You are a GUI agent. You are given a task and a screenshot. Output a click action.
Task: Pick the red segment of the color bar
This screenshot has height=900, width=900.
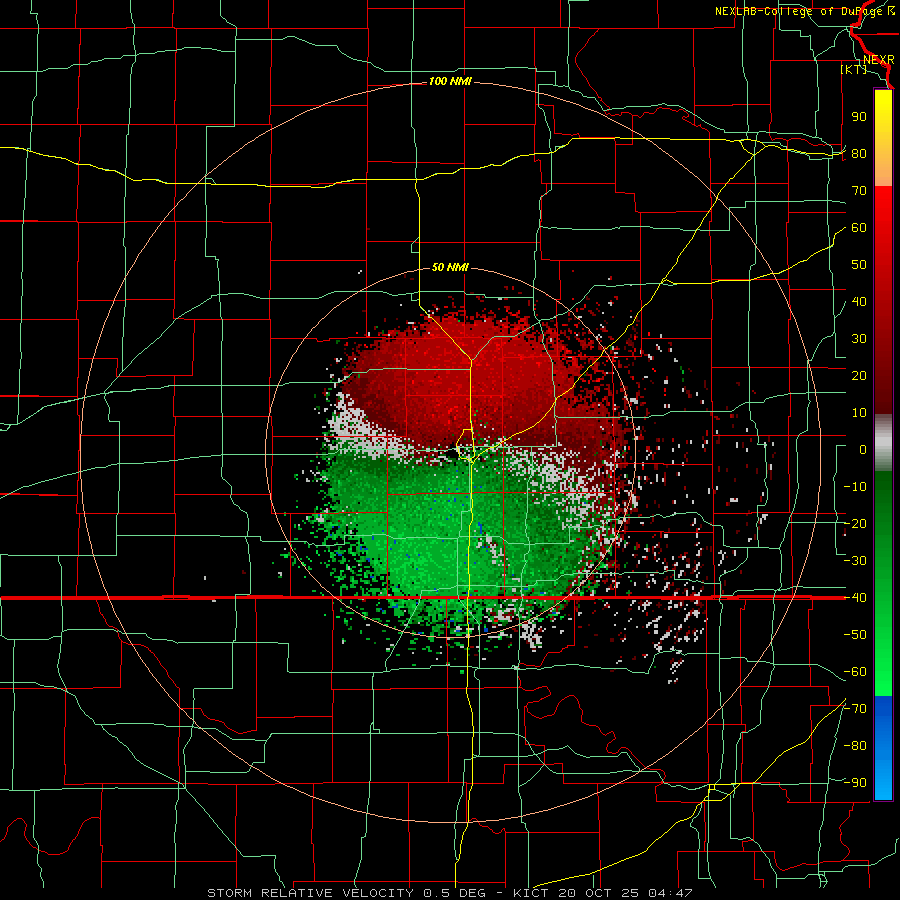tap(883, 300)
